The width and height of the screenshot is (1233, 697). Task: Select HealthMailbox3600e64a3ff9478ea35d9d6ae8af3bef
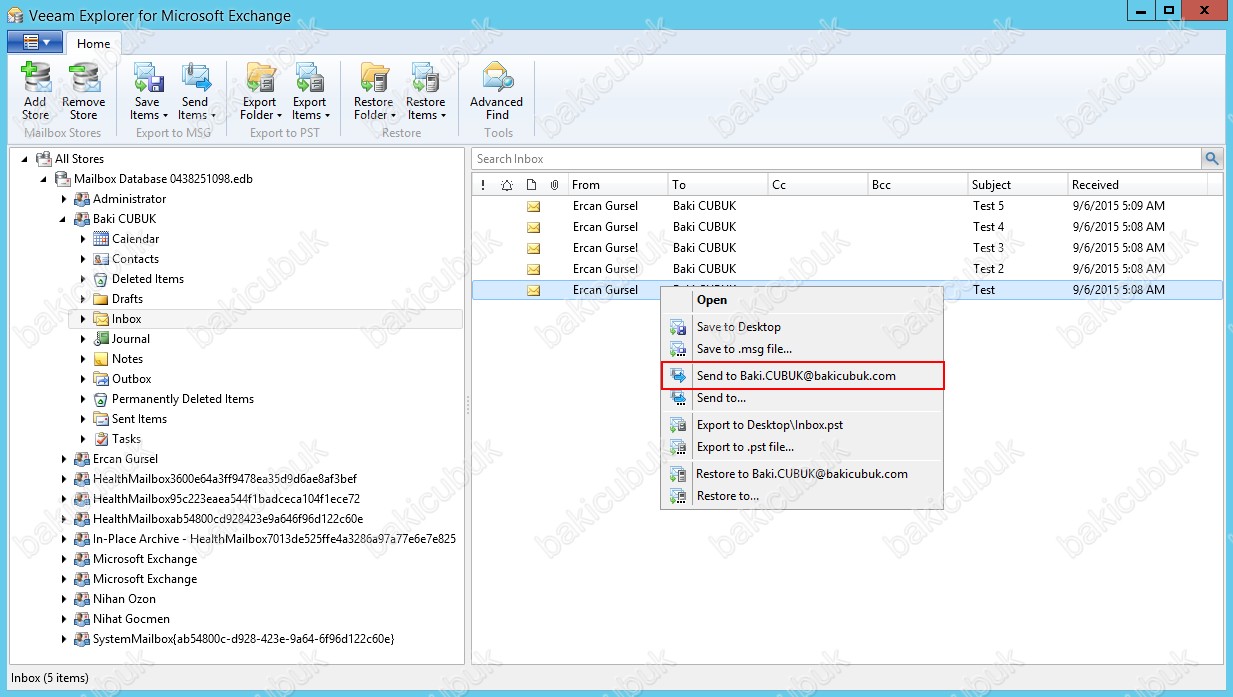point(224,479)
